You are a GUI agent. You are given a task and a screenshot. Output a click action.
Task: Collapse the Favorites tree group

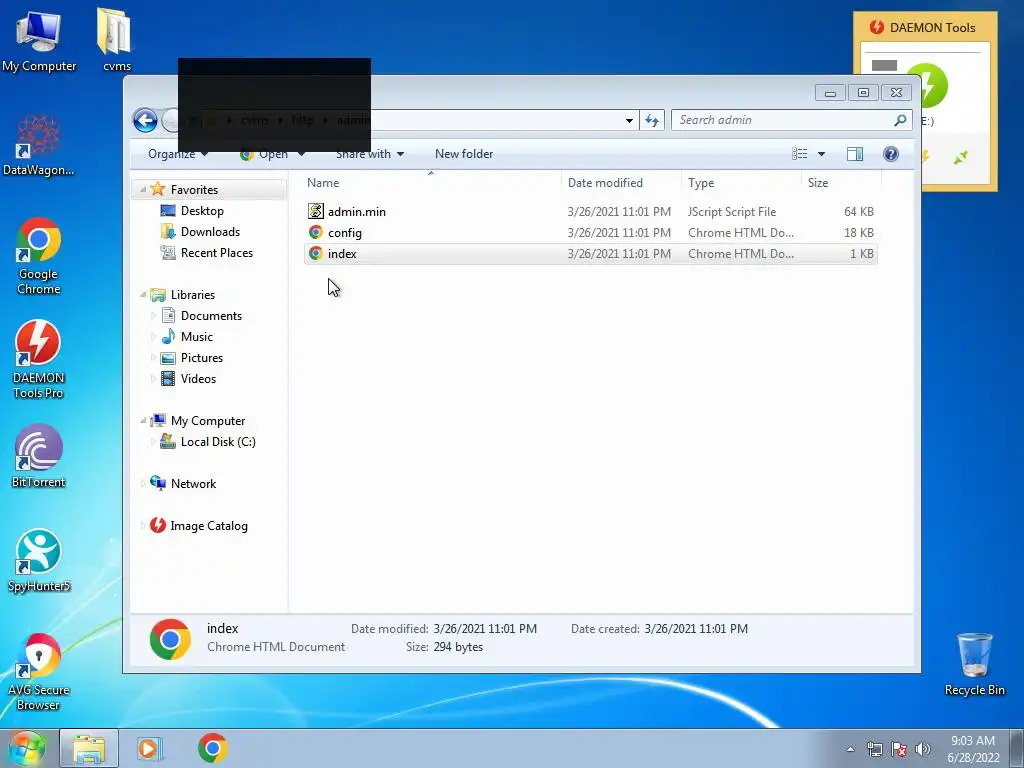(143, 189)
